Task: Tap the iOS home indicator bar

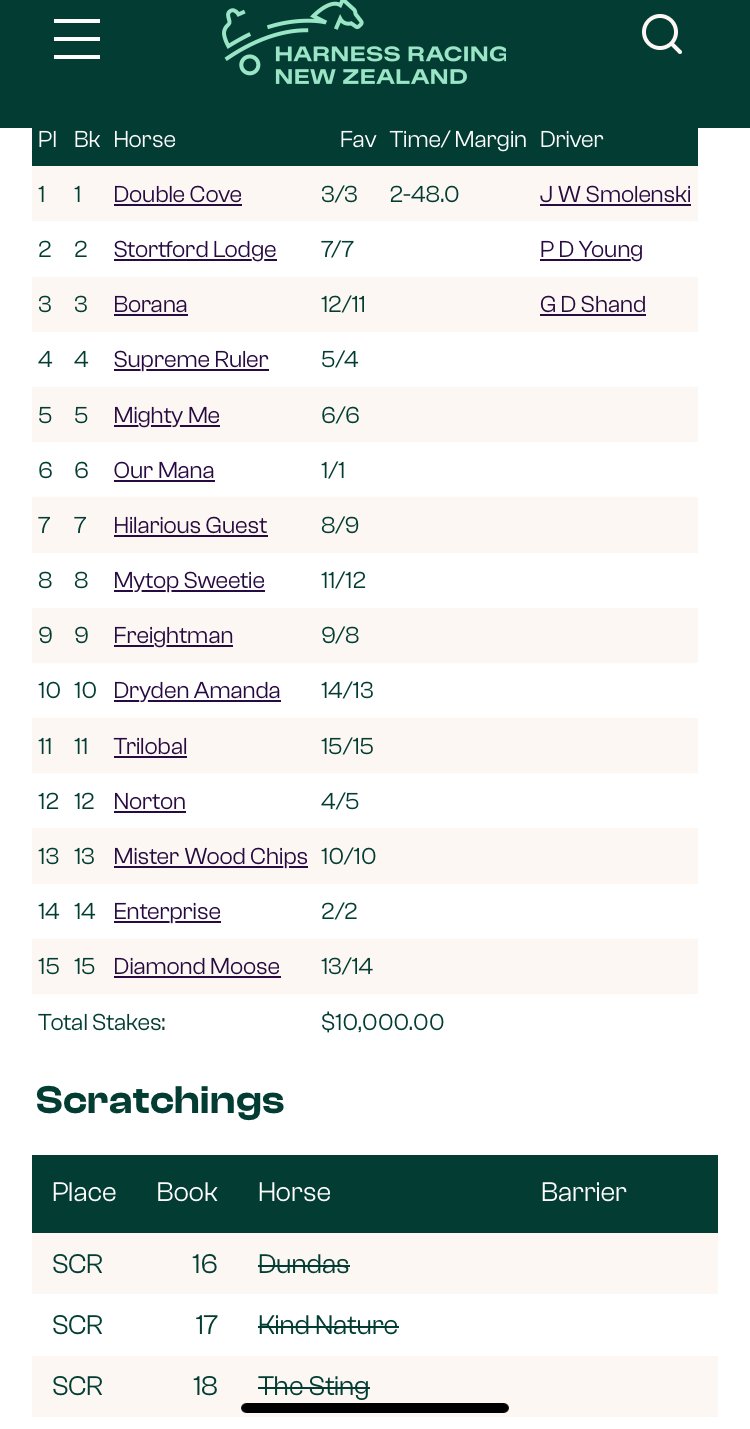Action: coord(375,1408)
